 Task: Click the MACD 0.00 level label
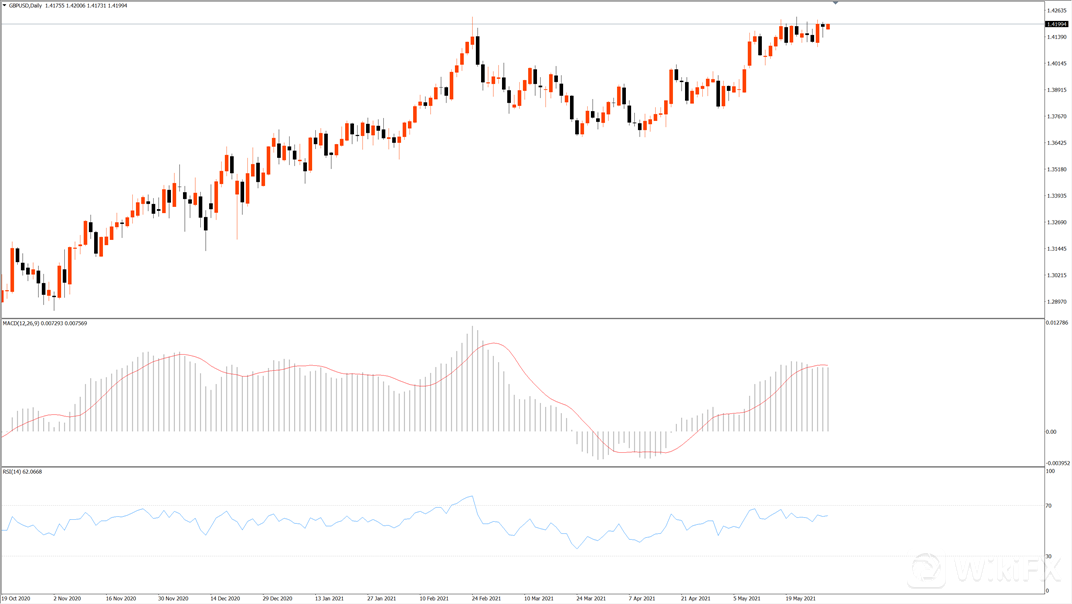point(1050,432)
